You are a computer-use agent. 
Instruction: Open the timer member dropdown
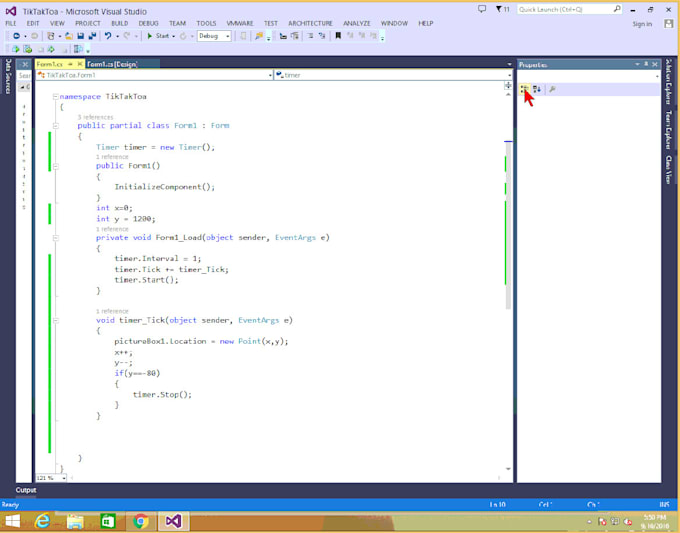point(393,75)
